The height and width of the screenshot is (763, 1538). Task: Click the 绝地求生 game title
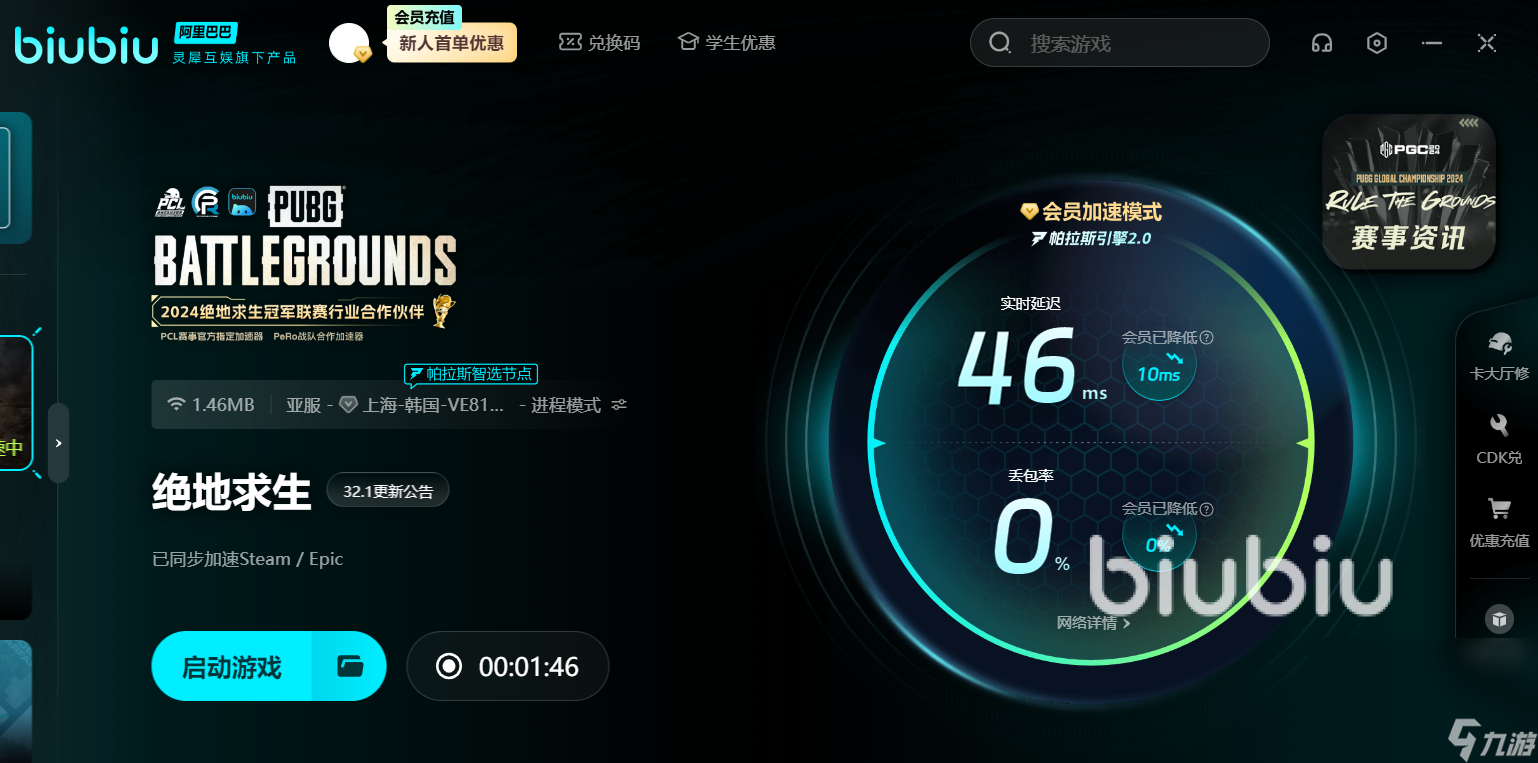231,492
